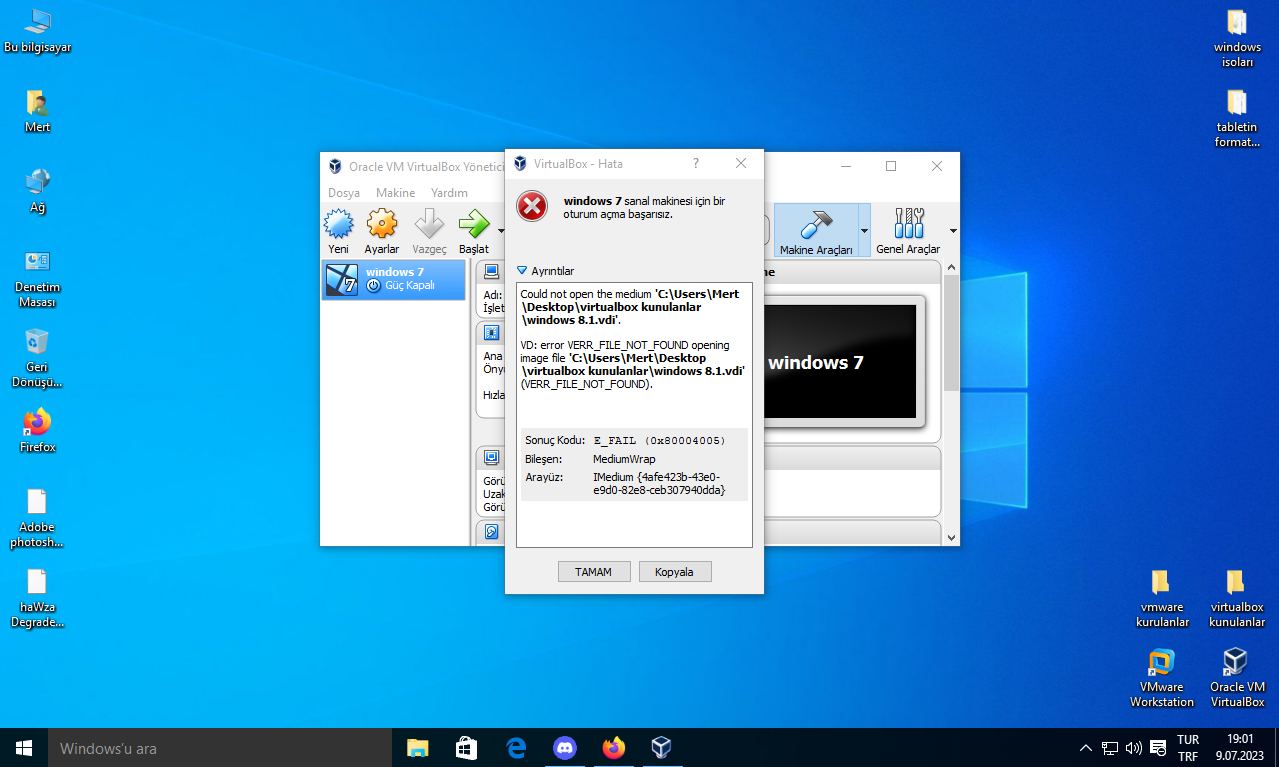
Task: Click the TUR TRF language indicator
Action: coord(1187,748)
